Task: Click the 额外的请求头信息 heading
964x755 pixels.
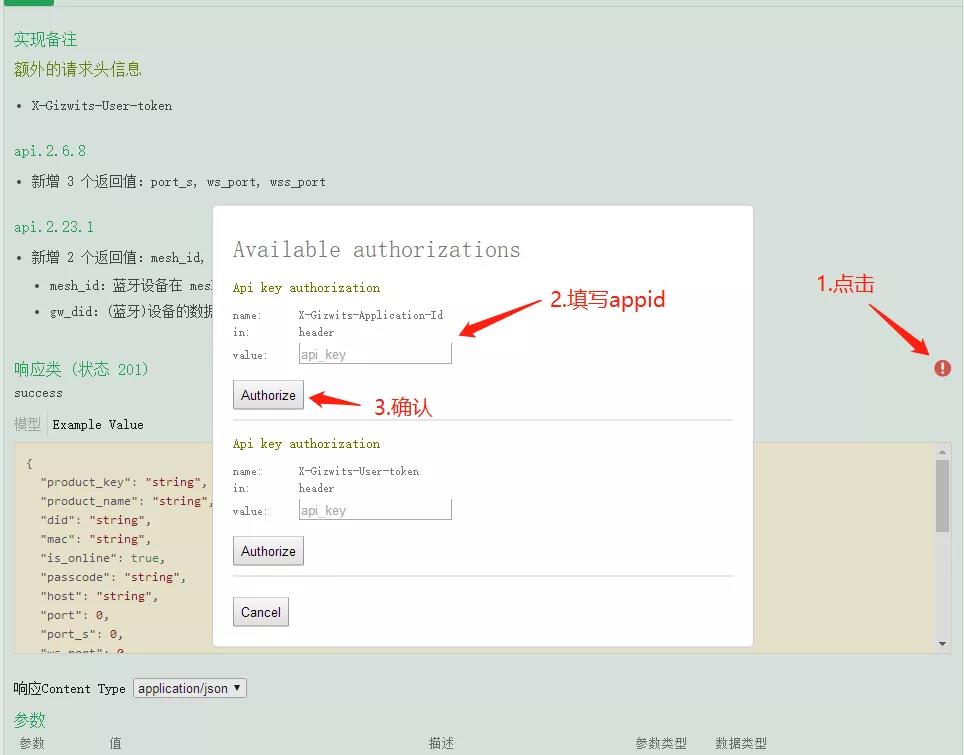Action: (77, 69)
